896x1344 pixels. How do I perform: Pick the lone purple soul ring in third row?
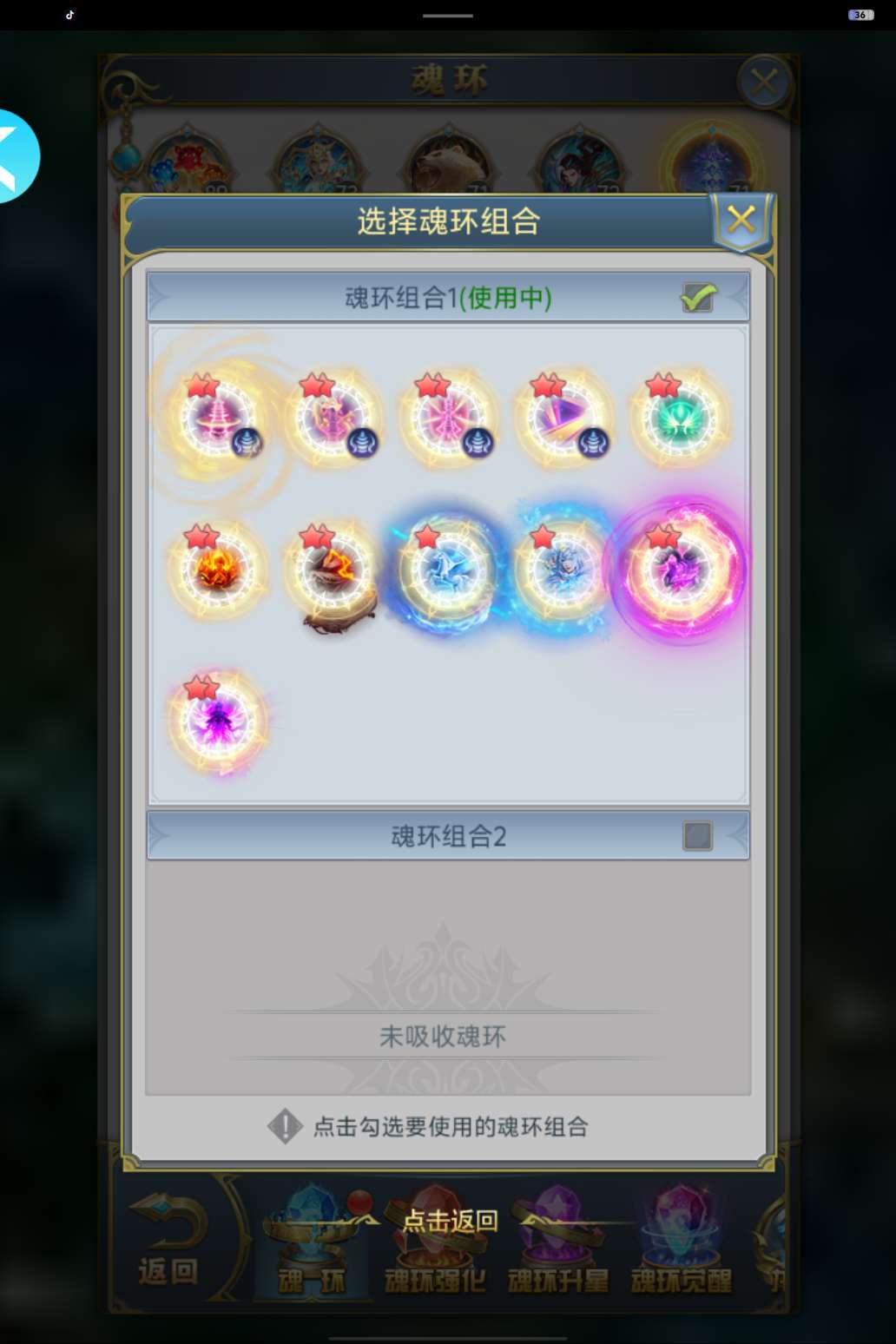tap(216, 721)
